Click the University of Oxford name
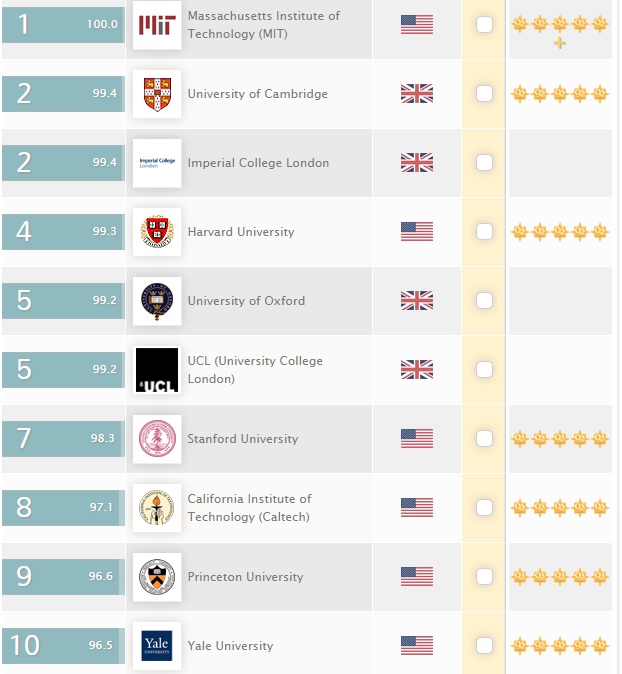The height and width of the screenshot is (674, 622). [246, 301]
